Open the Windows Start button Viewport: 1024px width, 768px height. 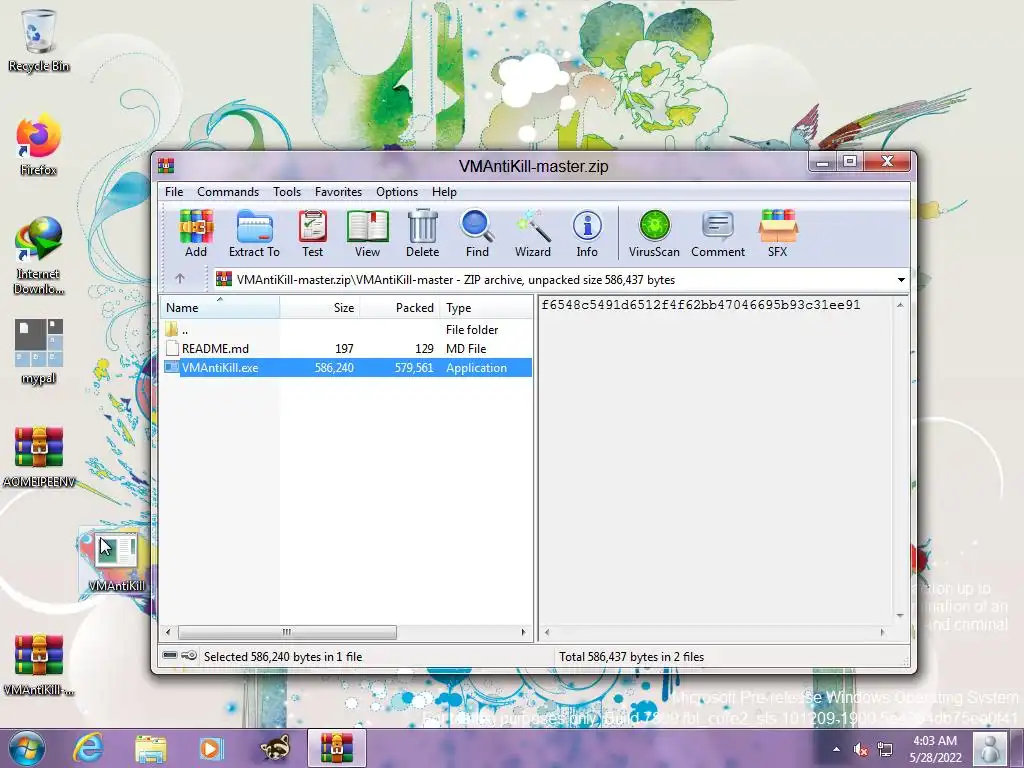point(26,748)
